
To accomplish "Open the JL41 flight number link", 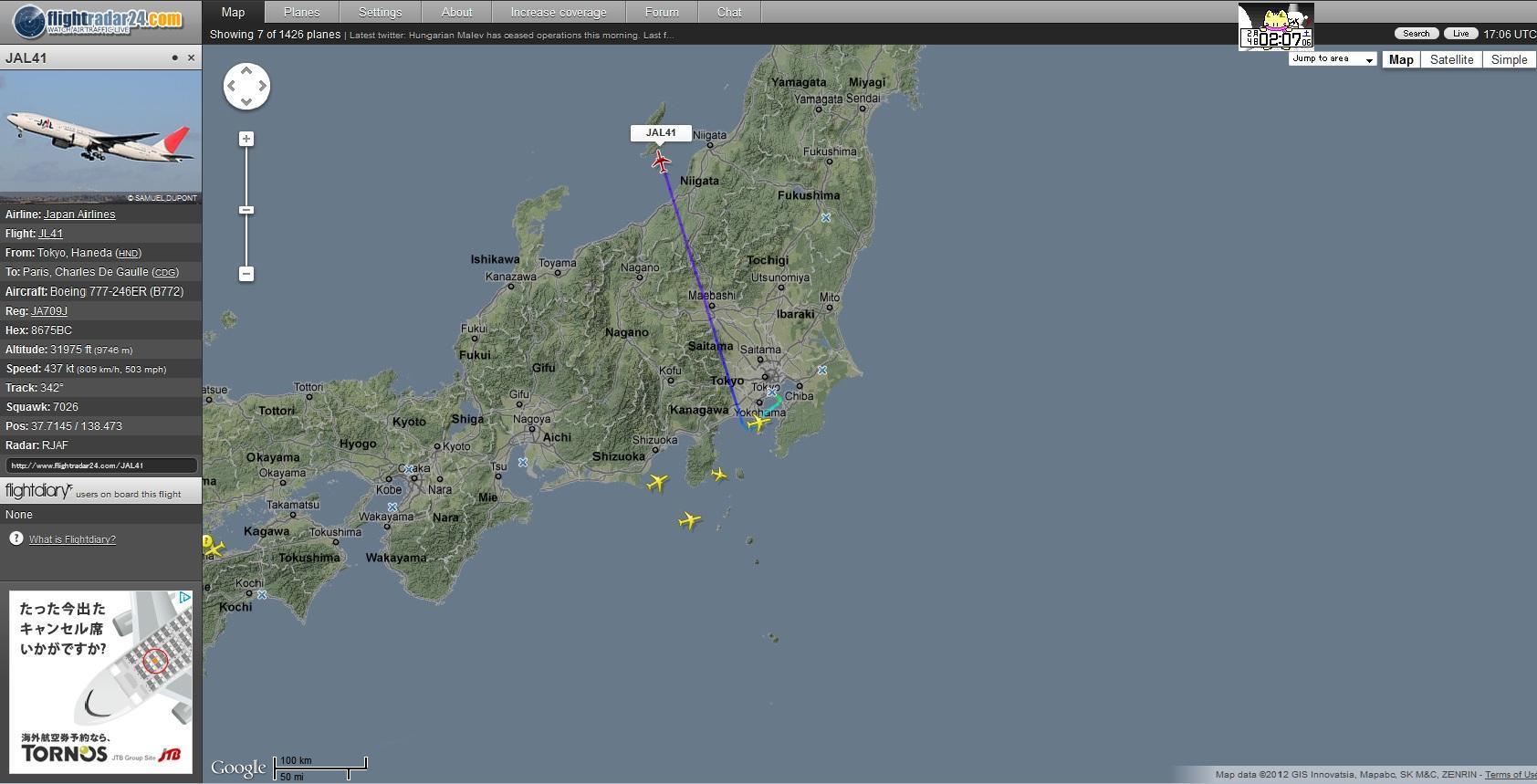I will click(x=50, y=234).
